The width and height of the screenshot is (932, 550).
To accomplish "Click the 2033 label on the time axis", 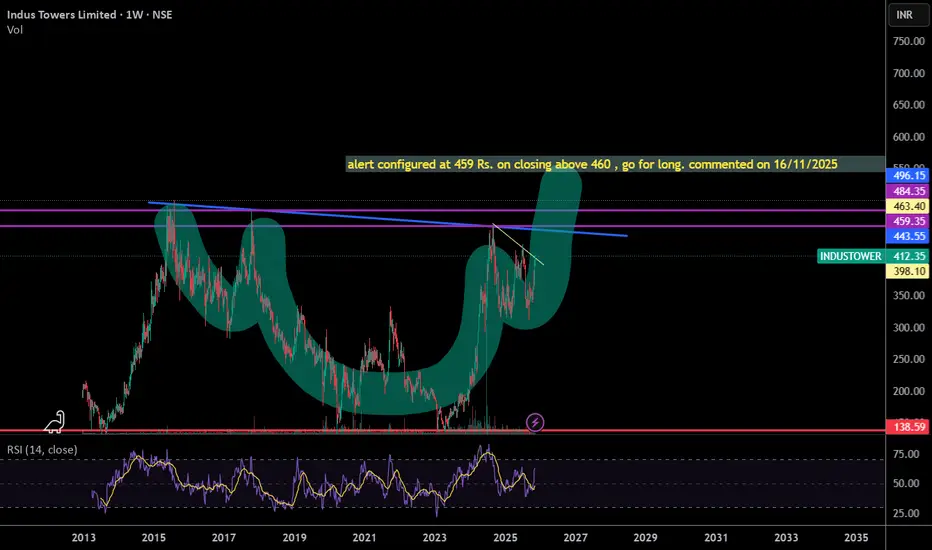I will (x=786, y=538).
